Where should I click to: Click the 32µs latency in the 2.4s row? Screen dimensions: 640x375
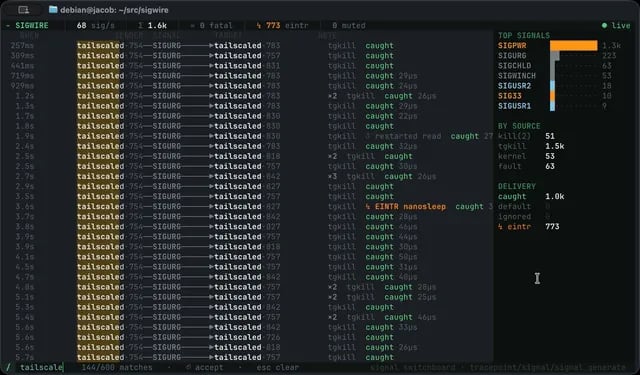click(408, 146)
